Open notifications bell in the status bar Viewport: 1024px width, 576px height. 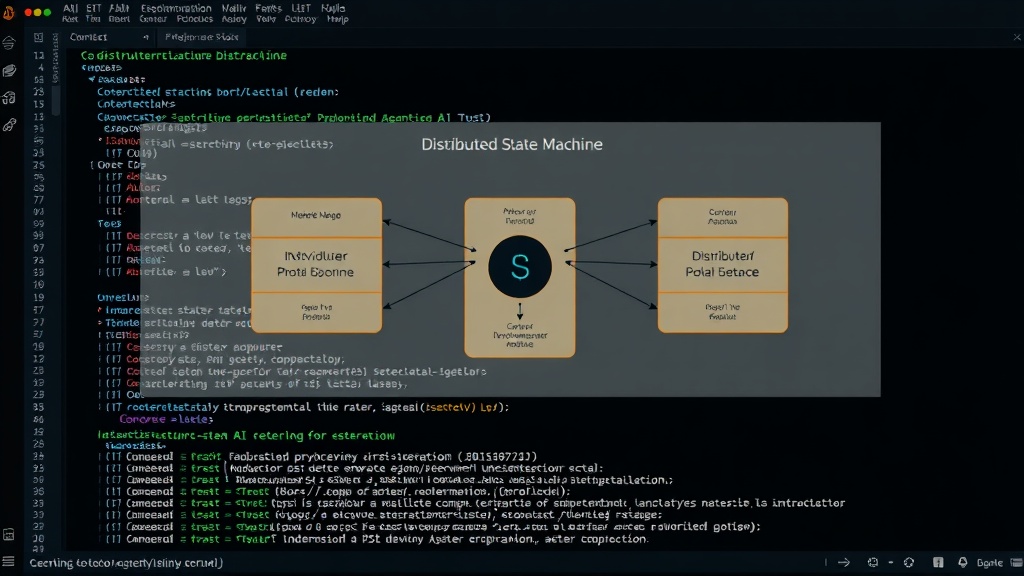[x=963, y=562]
